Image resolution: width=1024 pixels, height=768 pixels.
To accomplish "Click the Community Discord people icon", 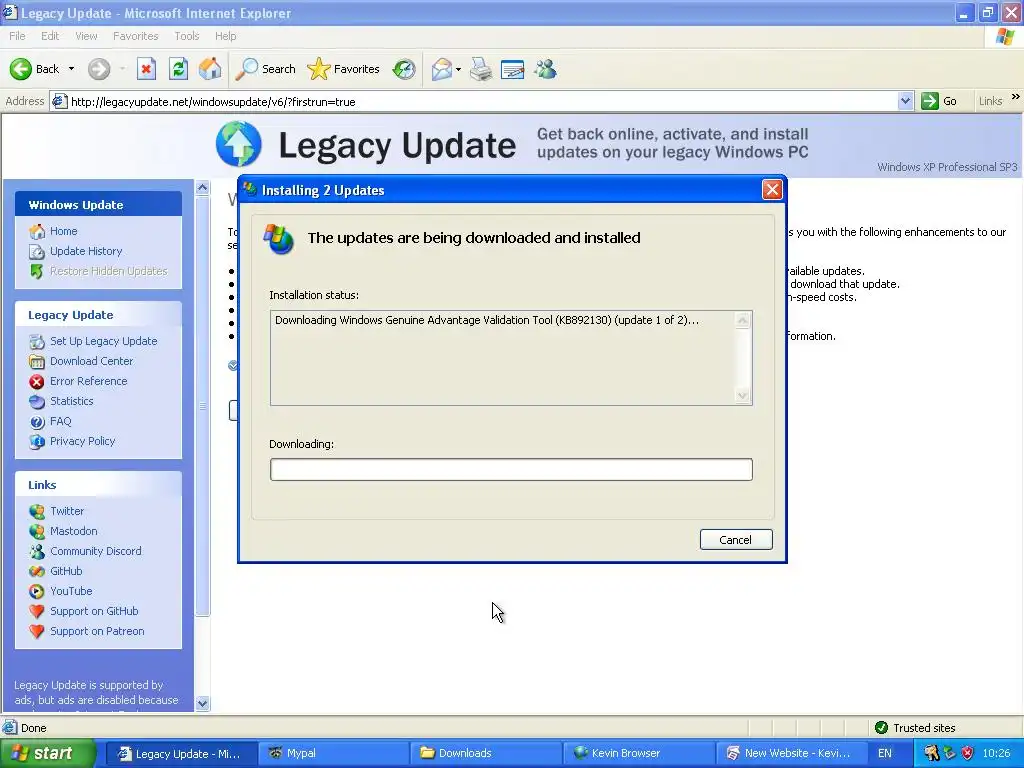I will point(37,551).
